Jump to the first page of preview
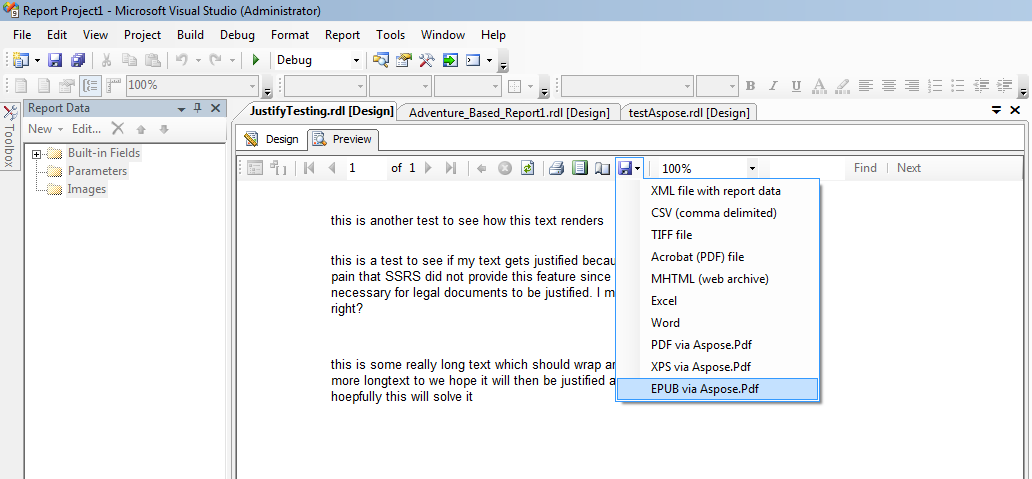Screen dimensions: 1032x479 pos(309,168)
